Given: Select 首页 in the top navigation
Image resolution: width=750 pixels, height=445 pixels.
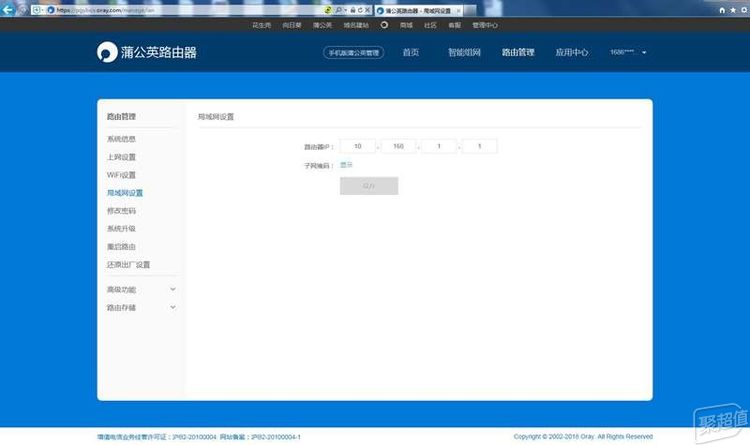Looking at the screenshot, I should click(410, 52).
